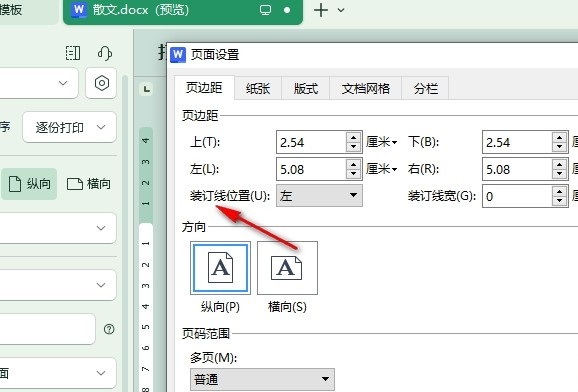Click the 下(B) margin input field

pos(517,142)
